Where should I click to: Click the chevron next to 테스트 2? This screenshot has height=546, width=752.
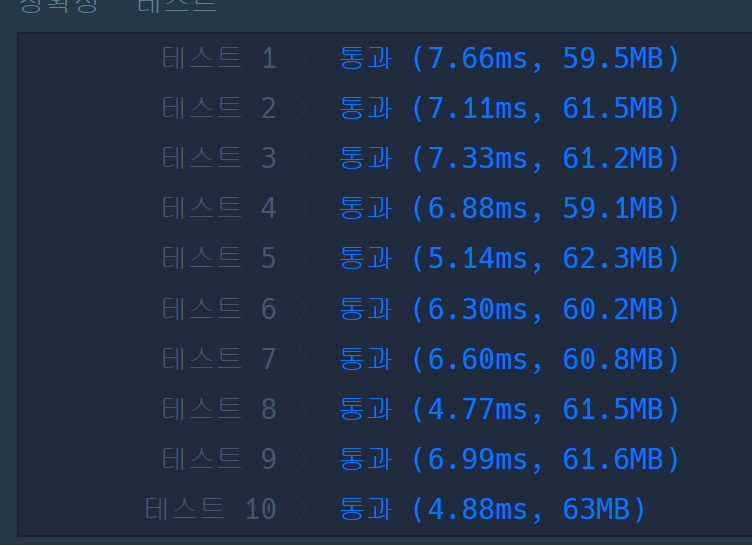(303, 108)
